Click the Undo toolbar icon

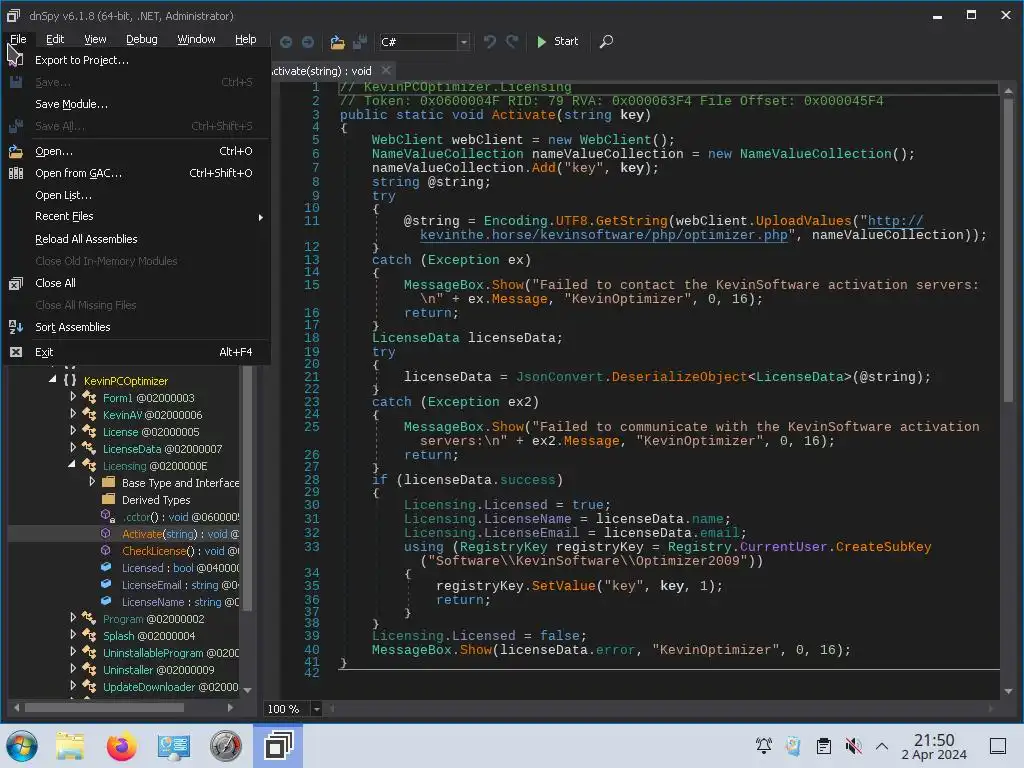coord(489,42)
